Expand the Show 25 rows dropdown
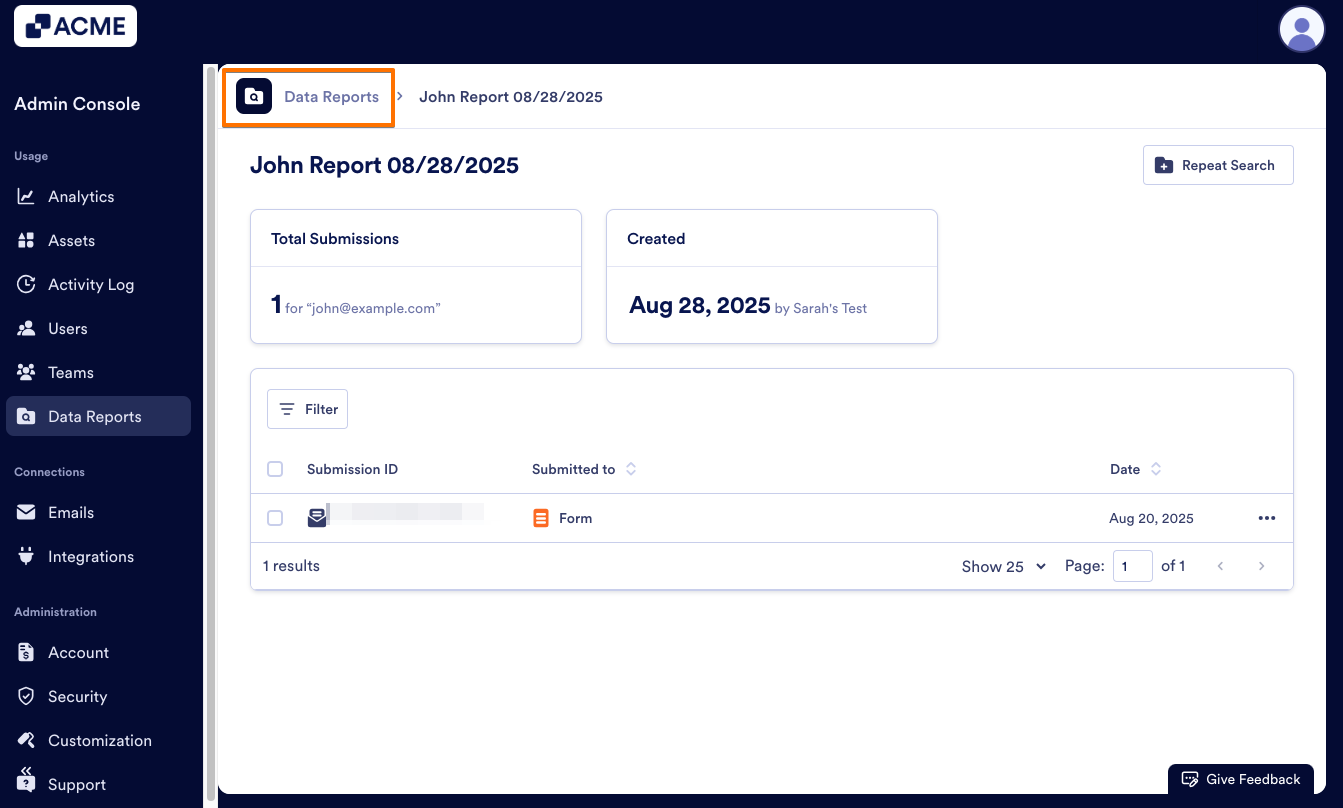1343x808 pixels. click(x=1003, y=566)
